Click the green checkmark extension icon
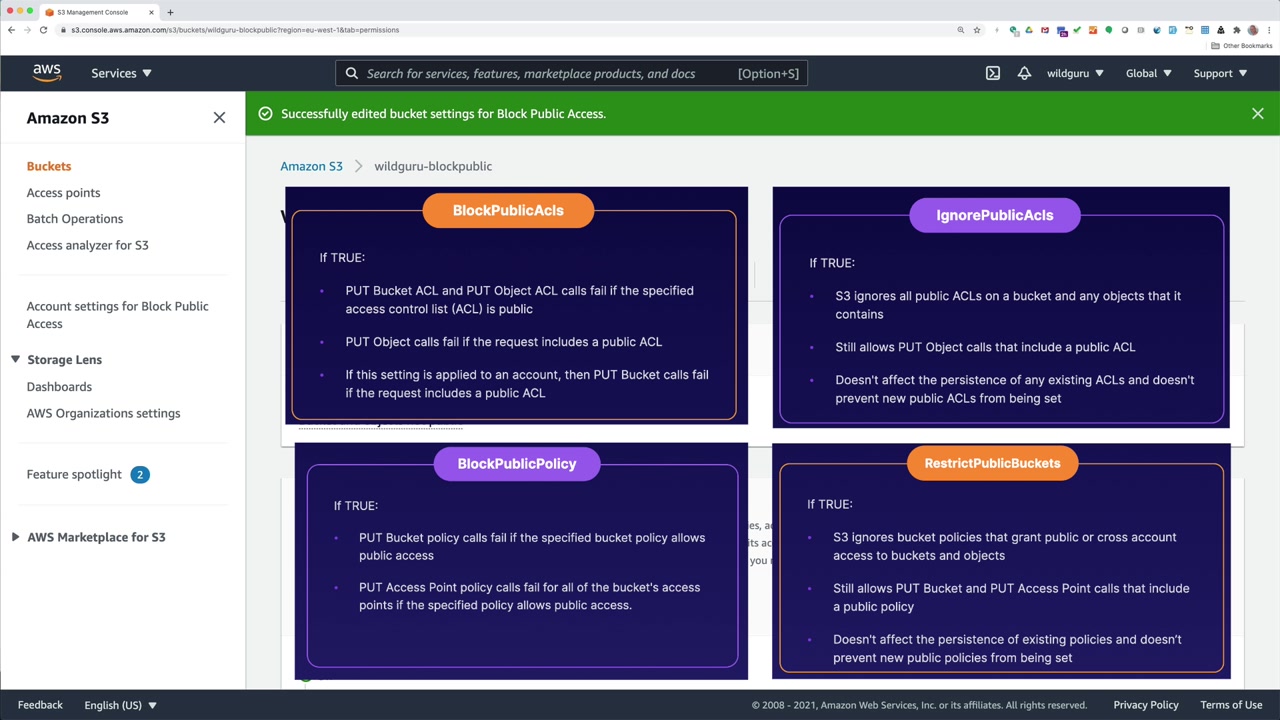The width and height of the screenshot is (1280, 720). coord(1077,30)
